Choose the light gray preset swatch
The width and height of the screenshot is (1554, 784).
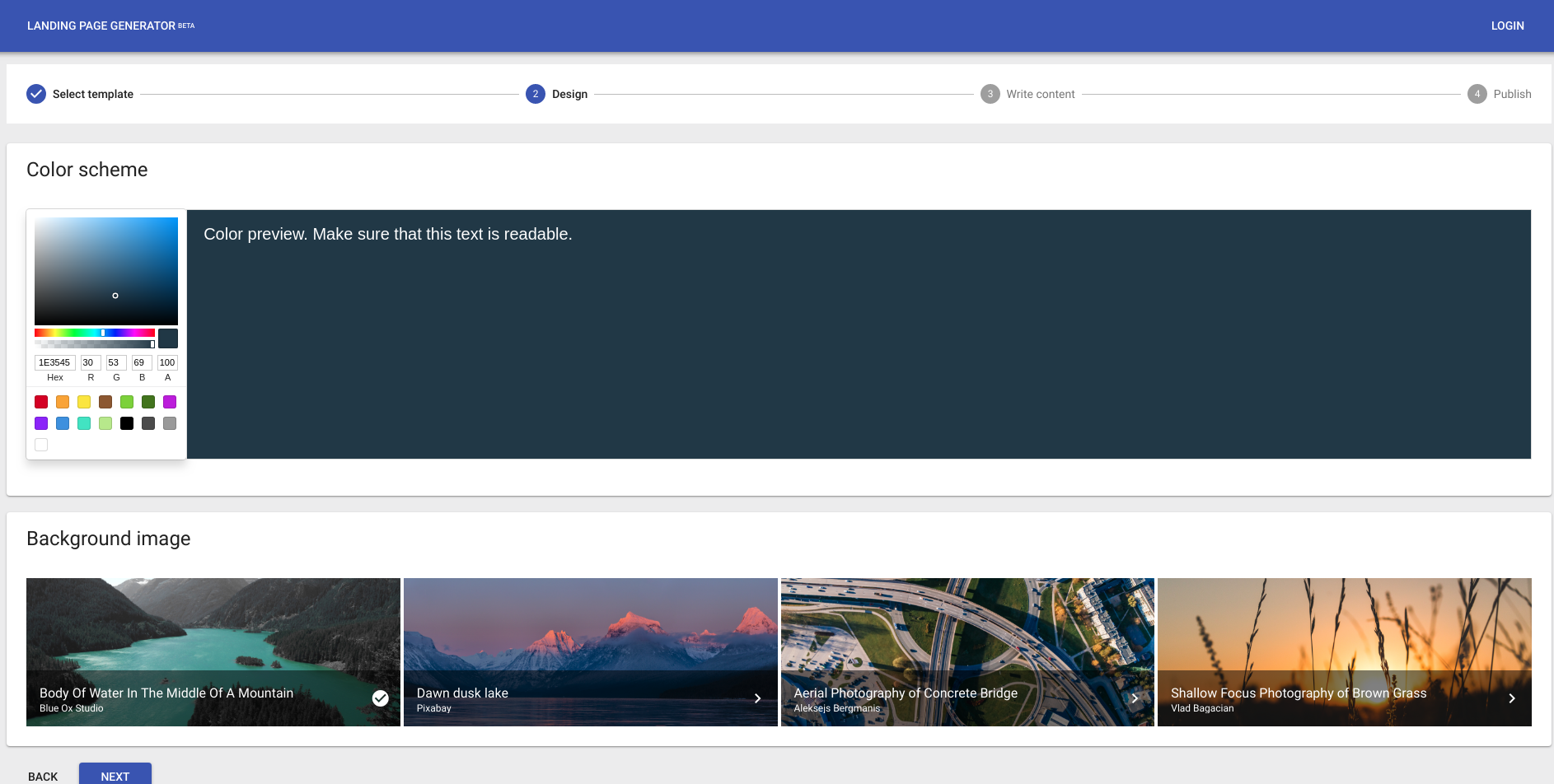pyautogui.click(x=170, y=423)
